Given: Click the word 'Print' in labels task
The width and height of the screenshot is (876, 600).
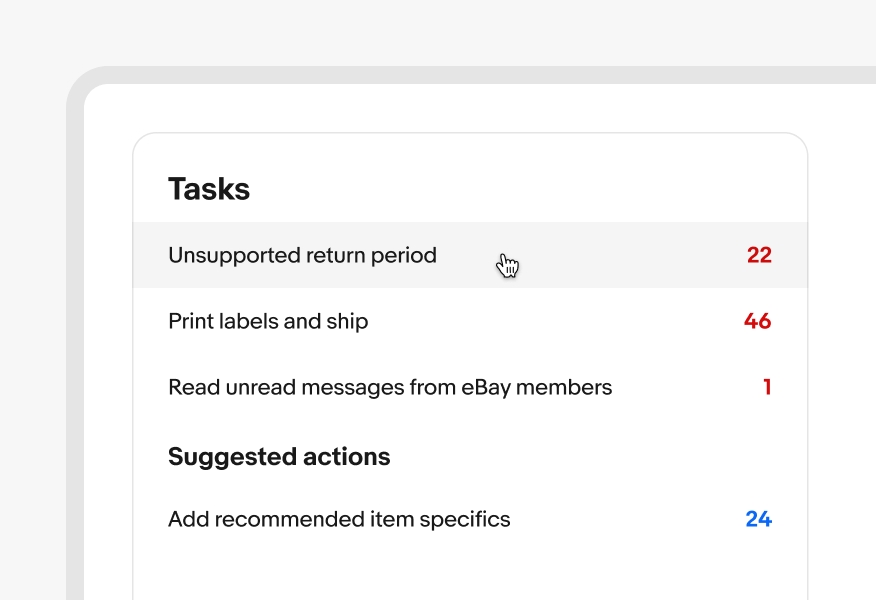Looking at the screenshot, I should [x=189, y=321].
